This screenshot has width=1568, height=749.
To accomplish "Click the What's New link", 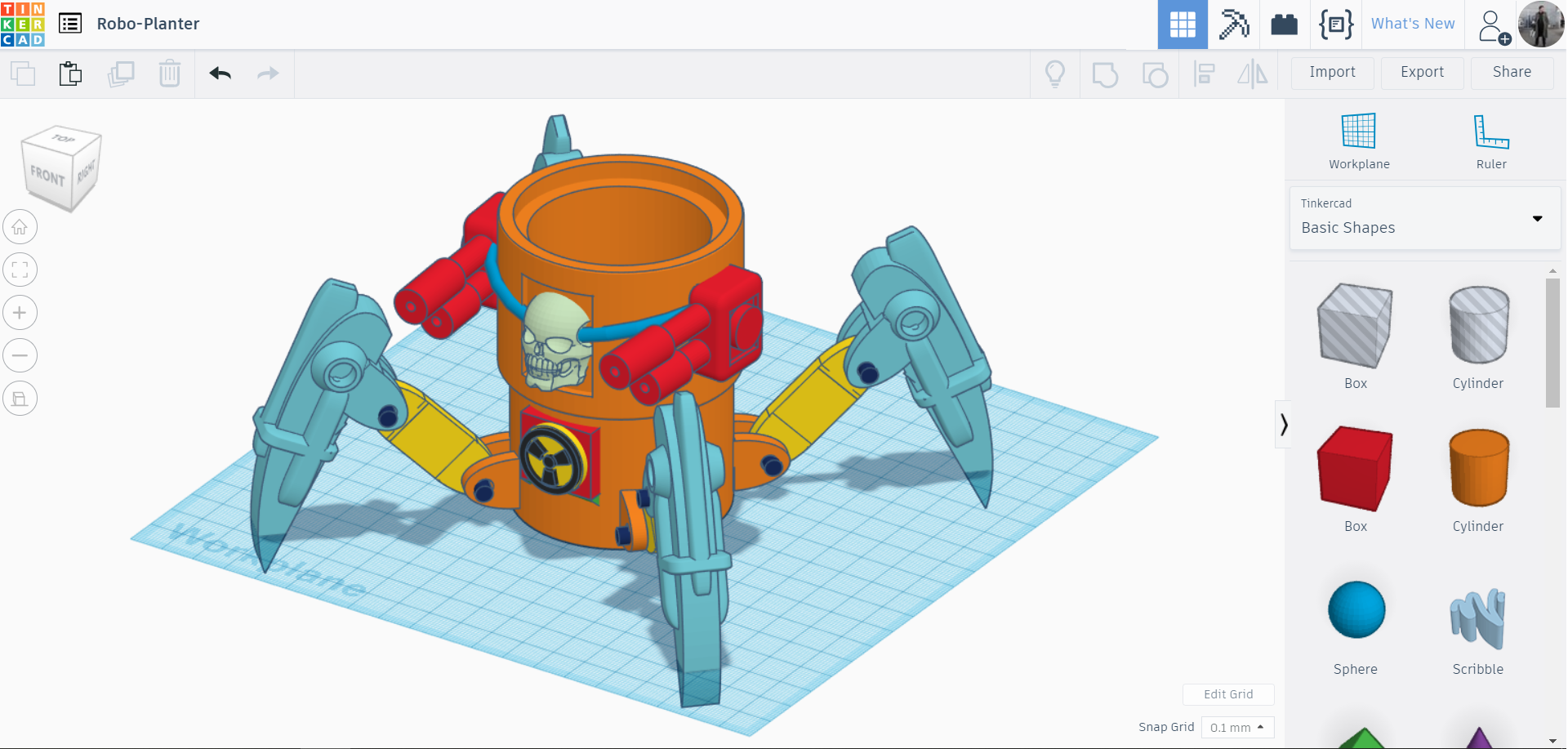I will coord(1413,24).
